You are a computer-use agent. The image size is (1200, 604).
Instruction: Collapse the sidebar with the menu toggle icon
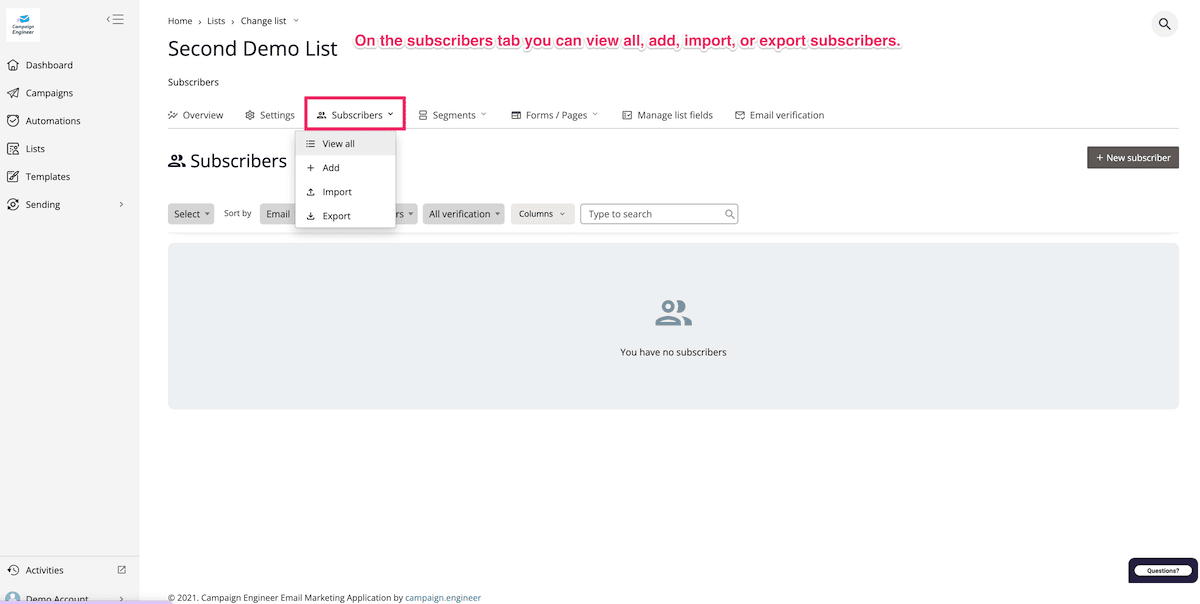116,19
